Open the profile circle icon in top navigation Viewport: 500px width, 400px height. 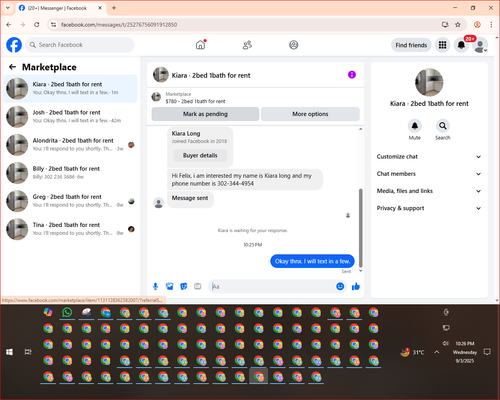coord(294,45)
